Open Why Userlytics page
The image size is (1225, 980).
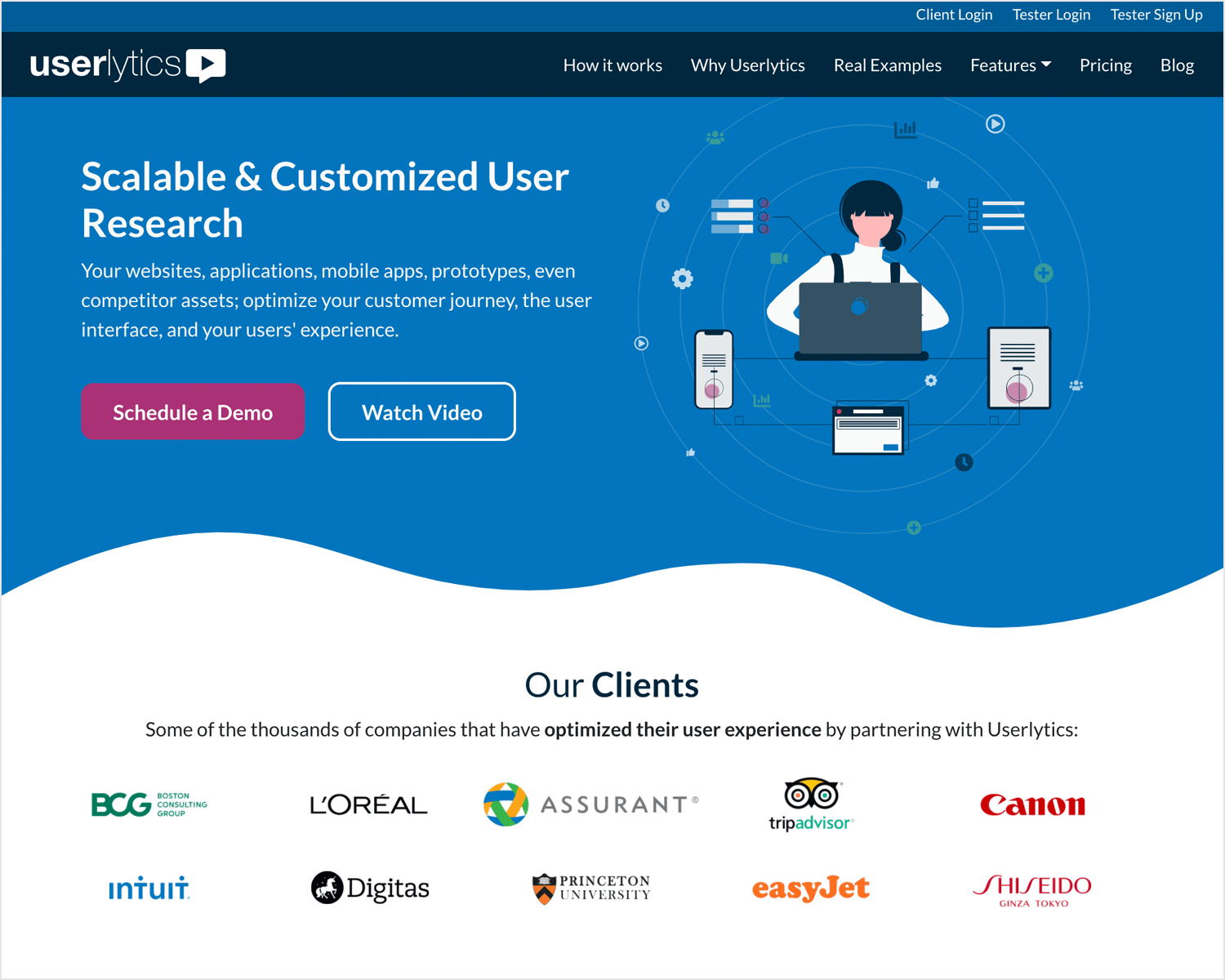tap(748, 65)
